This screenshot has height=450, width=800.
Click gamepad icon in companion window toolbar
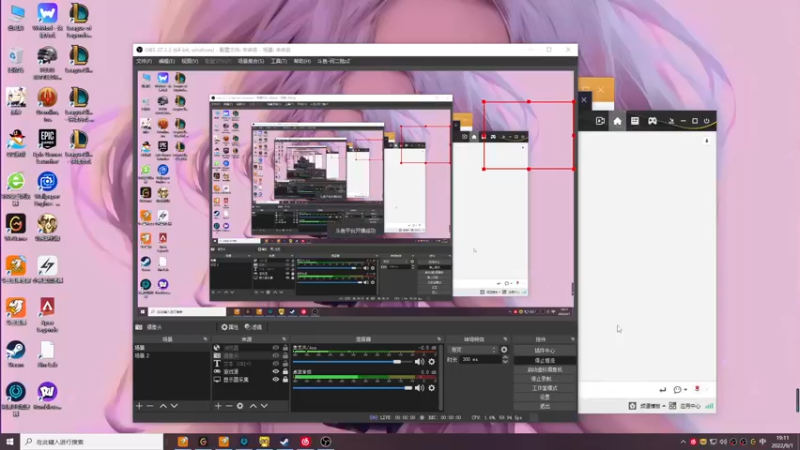(x=653, y=121)
